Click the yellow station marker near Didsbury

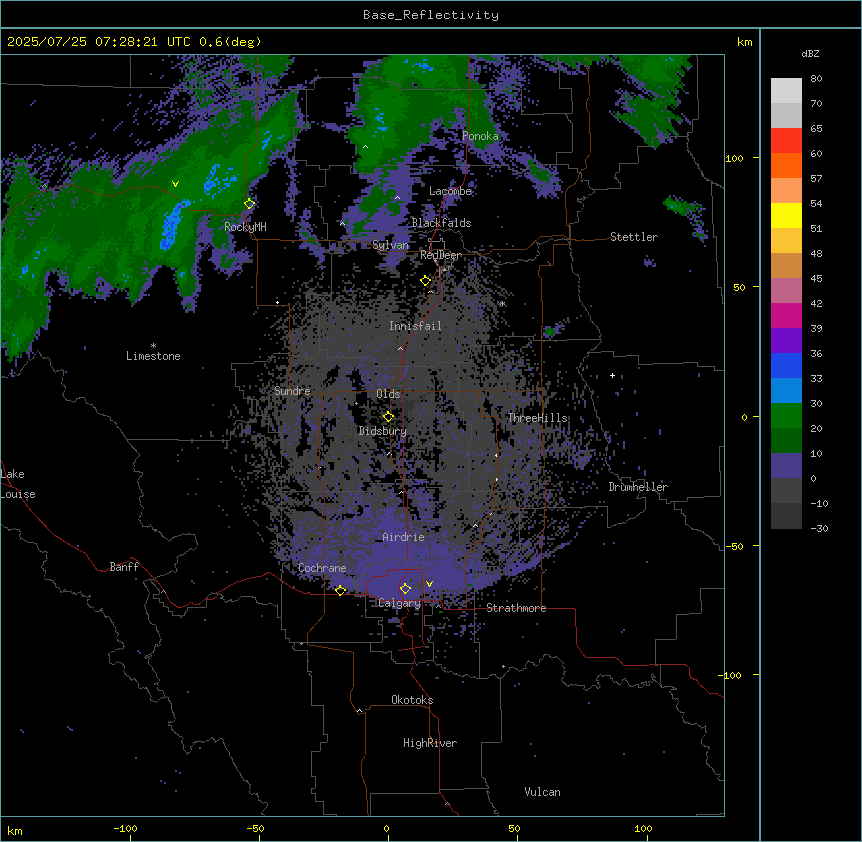pyautogui.click(x=388, y=417)
